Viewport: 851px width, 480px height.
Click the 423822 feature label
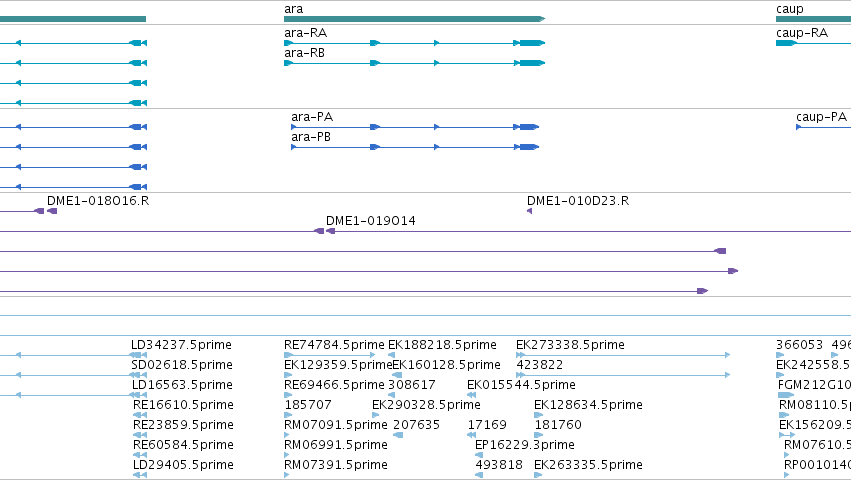click(540, 365)
